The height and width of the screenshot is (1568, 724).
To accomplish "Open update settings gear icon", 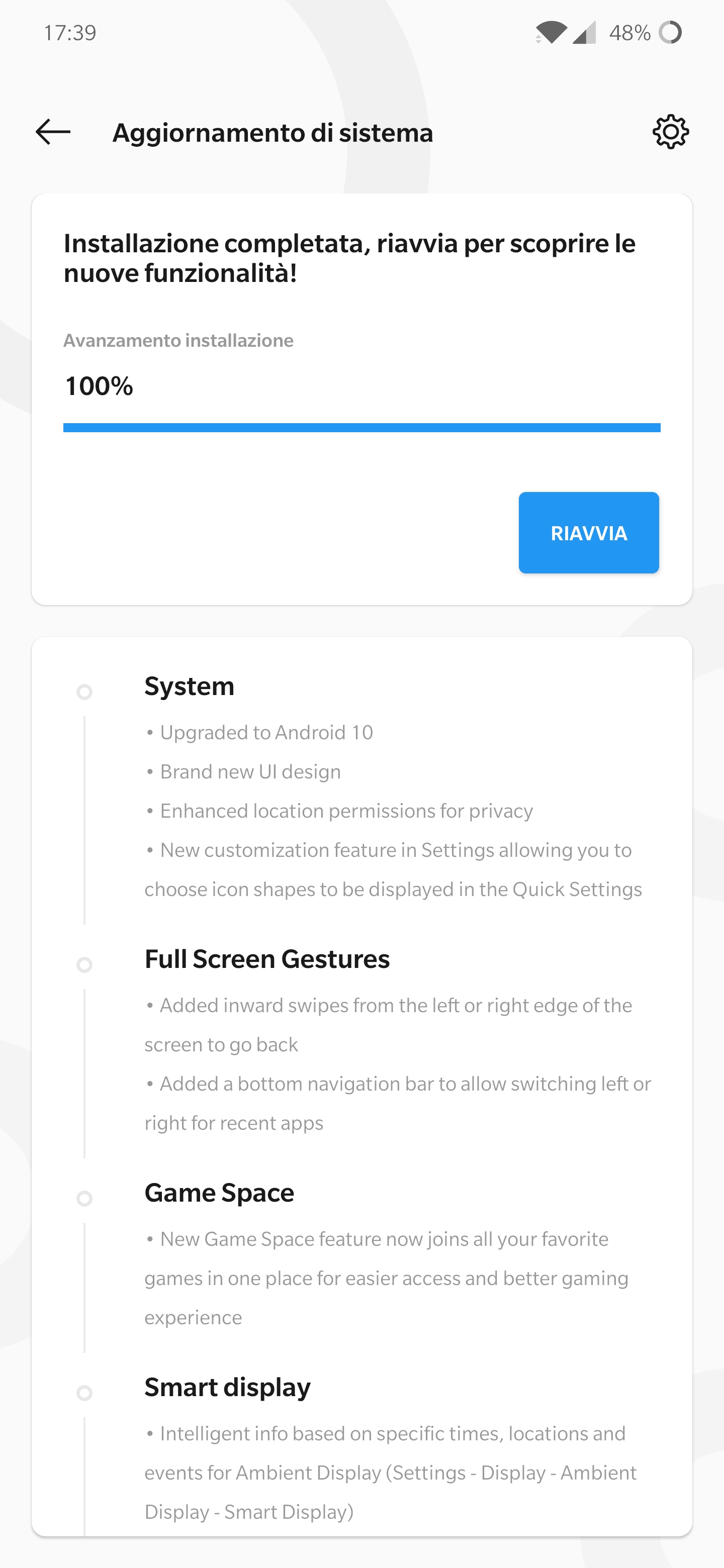I will point(670,132).
